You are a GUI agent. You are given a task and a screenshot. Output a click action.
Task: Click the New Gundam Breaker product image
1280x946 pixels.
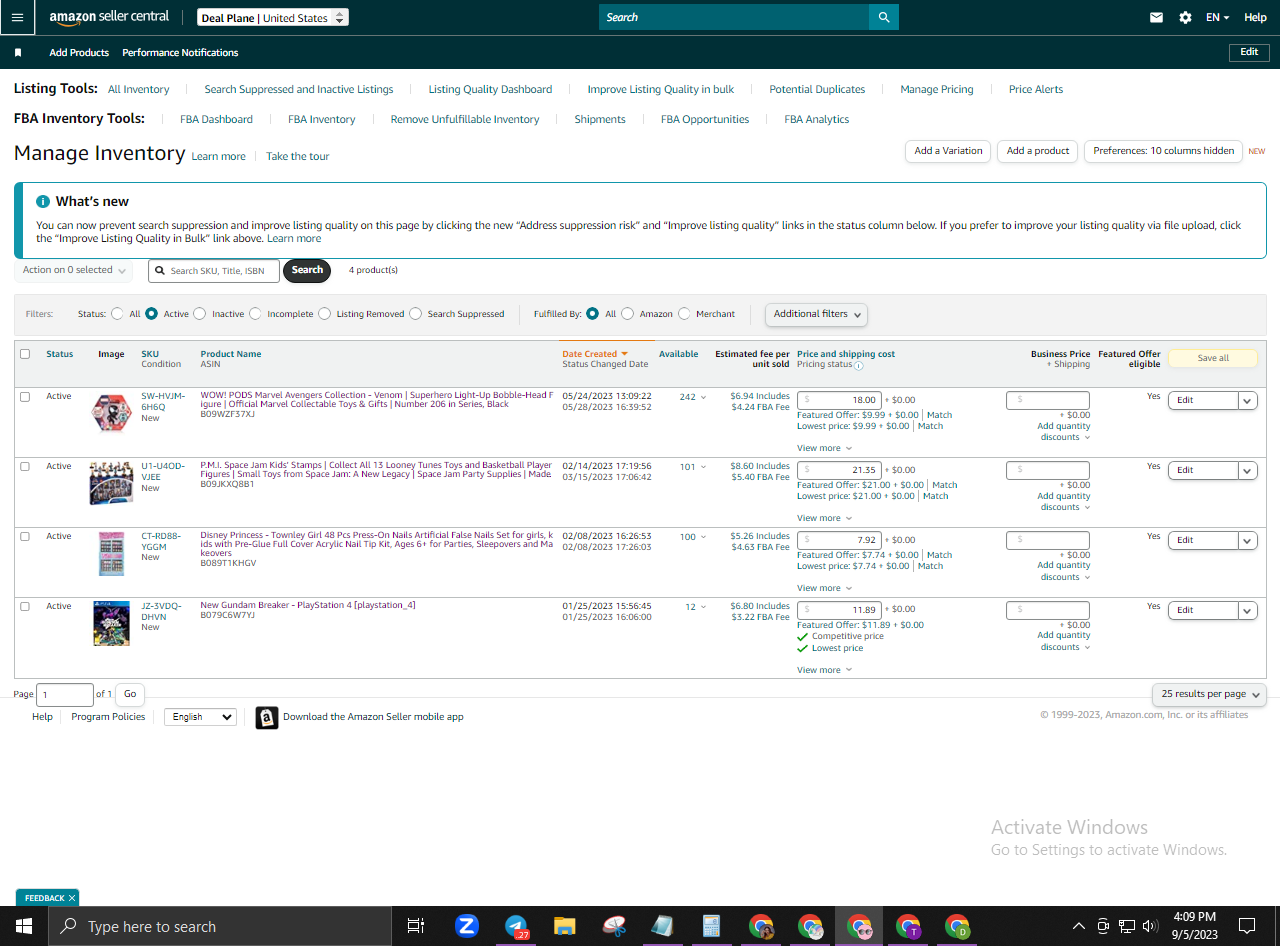click(111, 623)
